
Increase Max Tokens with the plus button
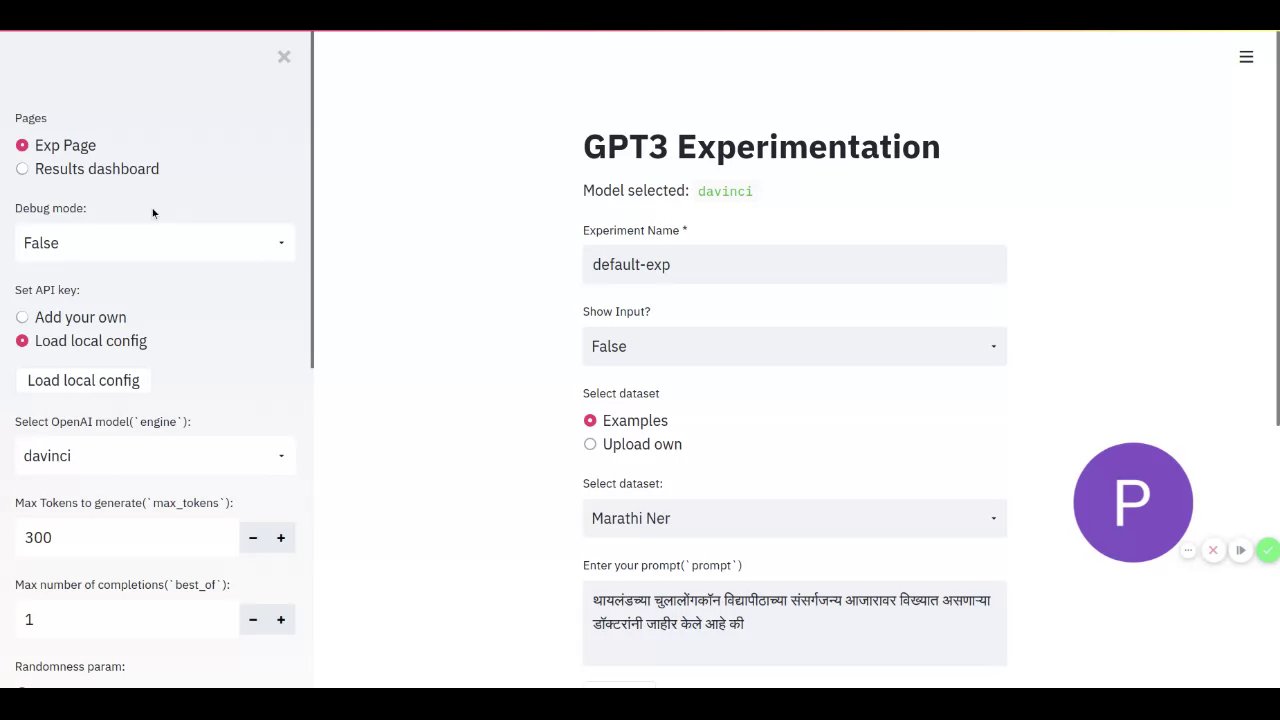pos(281,538)
